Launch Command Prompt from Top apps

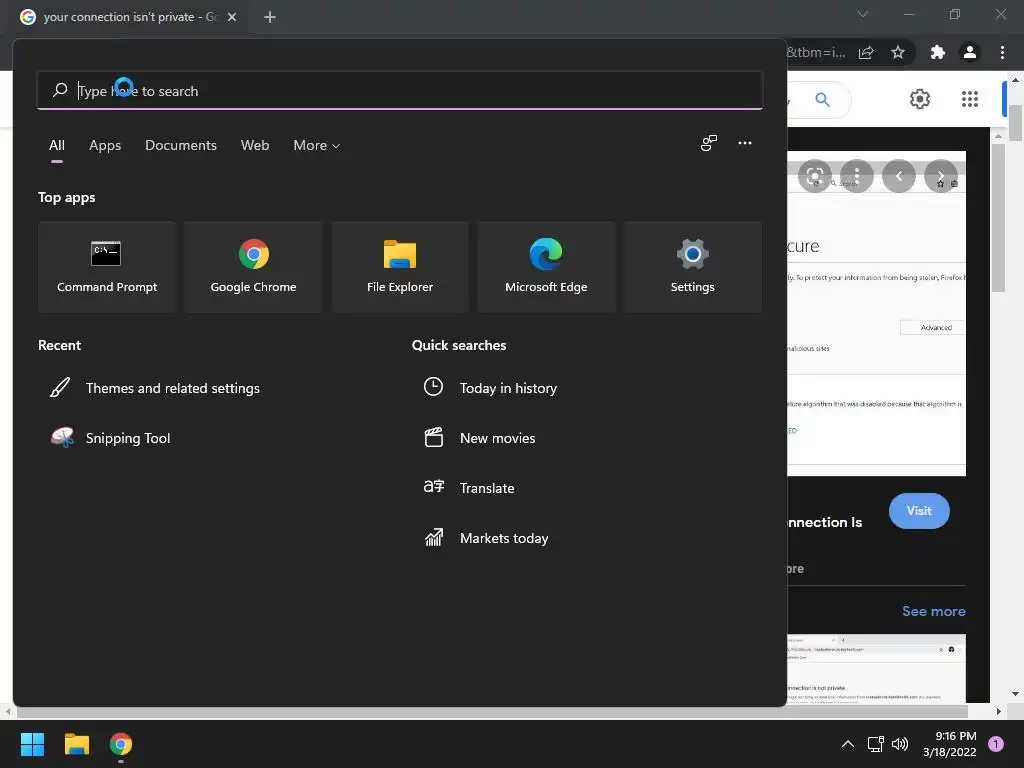(x=107, y=266)
